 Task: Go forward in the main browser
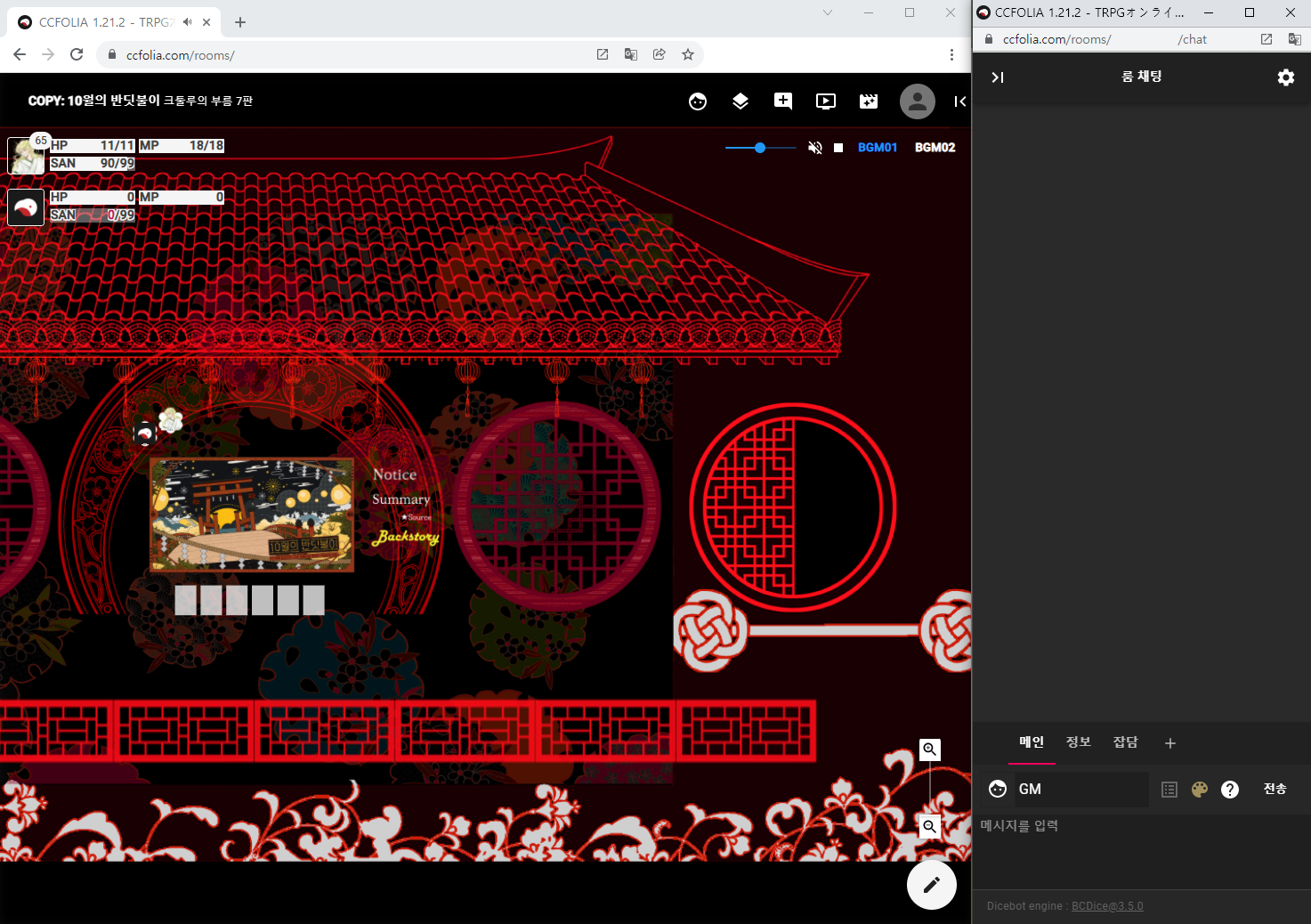click(x=48, y=54)
